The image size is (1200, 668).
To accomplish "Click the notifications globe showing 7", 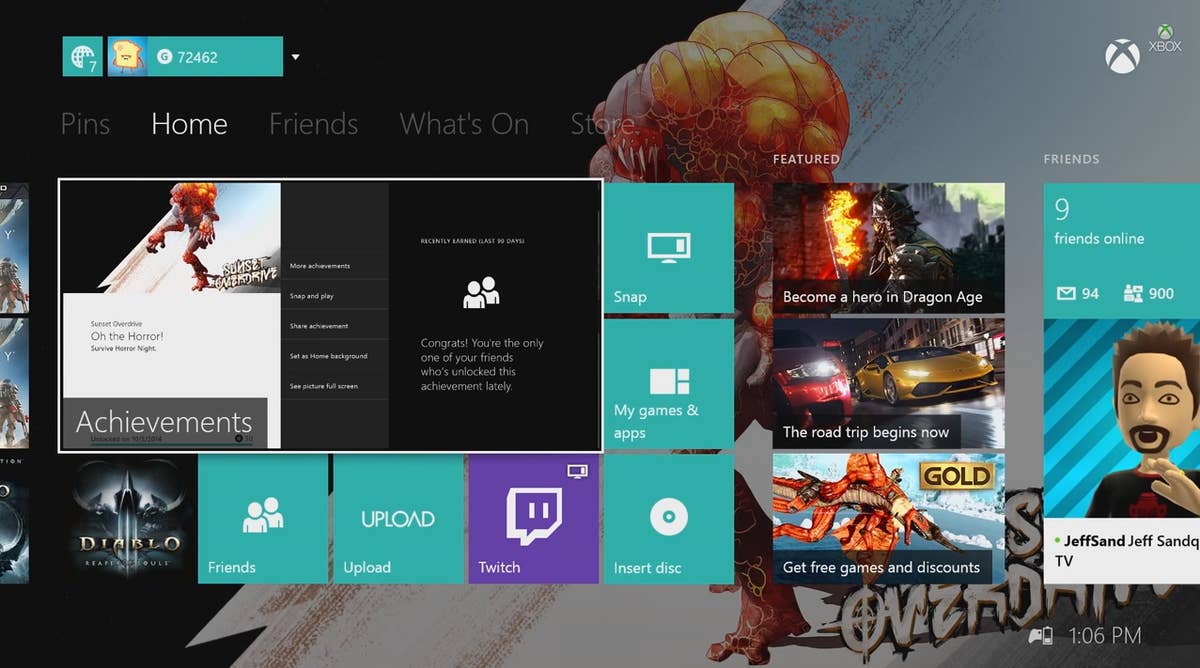I will pyautogui.click(x=82, y=56).
